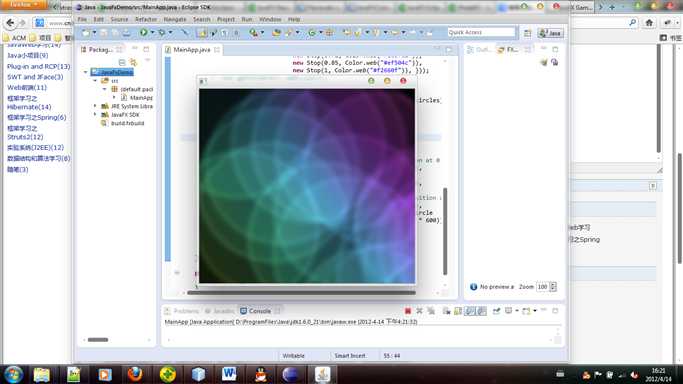This screenshot has width=683, height=384.
Task: Open the Run menu
Action: 247,19
